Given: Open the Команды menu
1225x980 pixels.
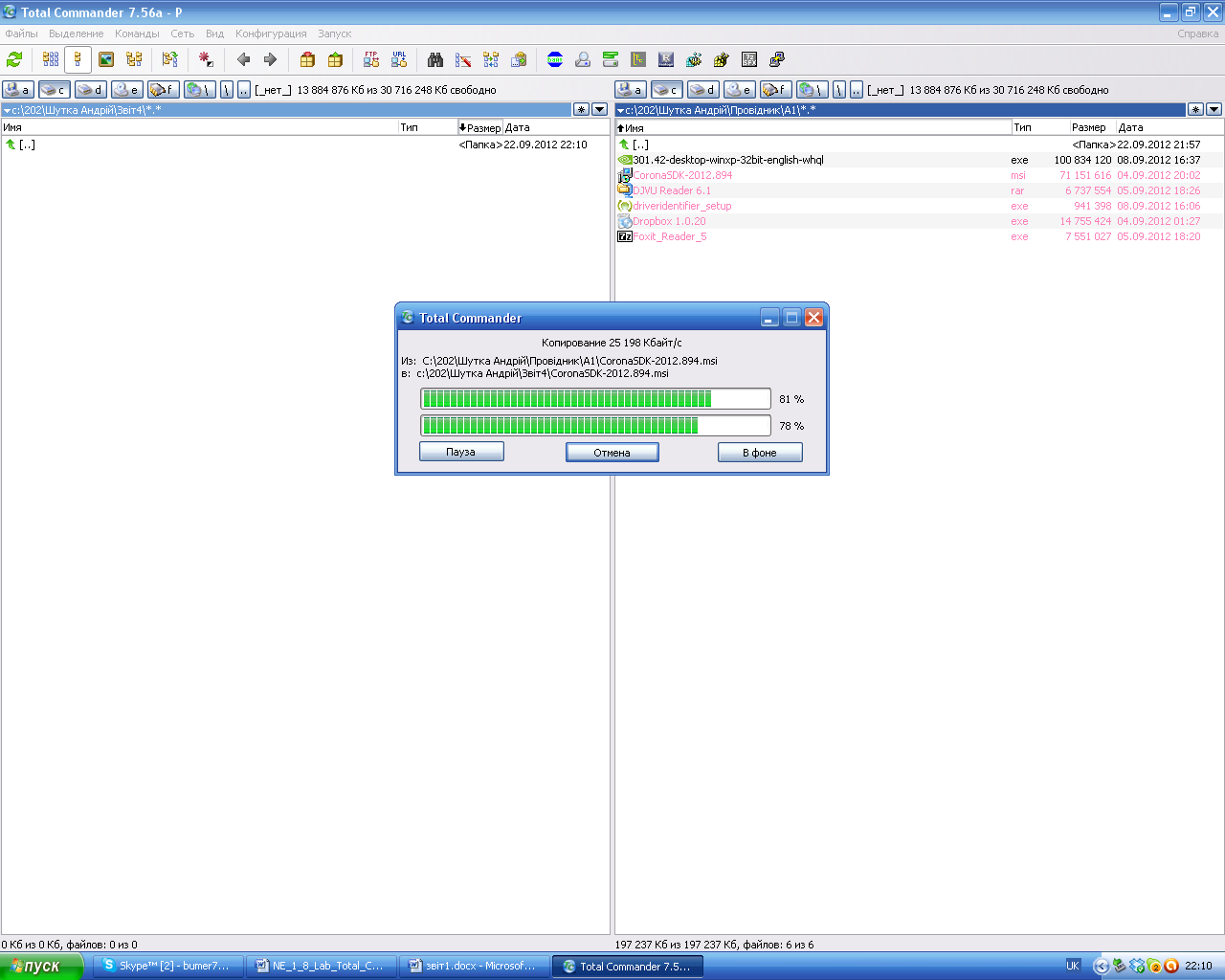Looking at the screenshot, I should coord(137,33).
